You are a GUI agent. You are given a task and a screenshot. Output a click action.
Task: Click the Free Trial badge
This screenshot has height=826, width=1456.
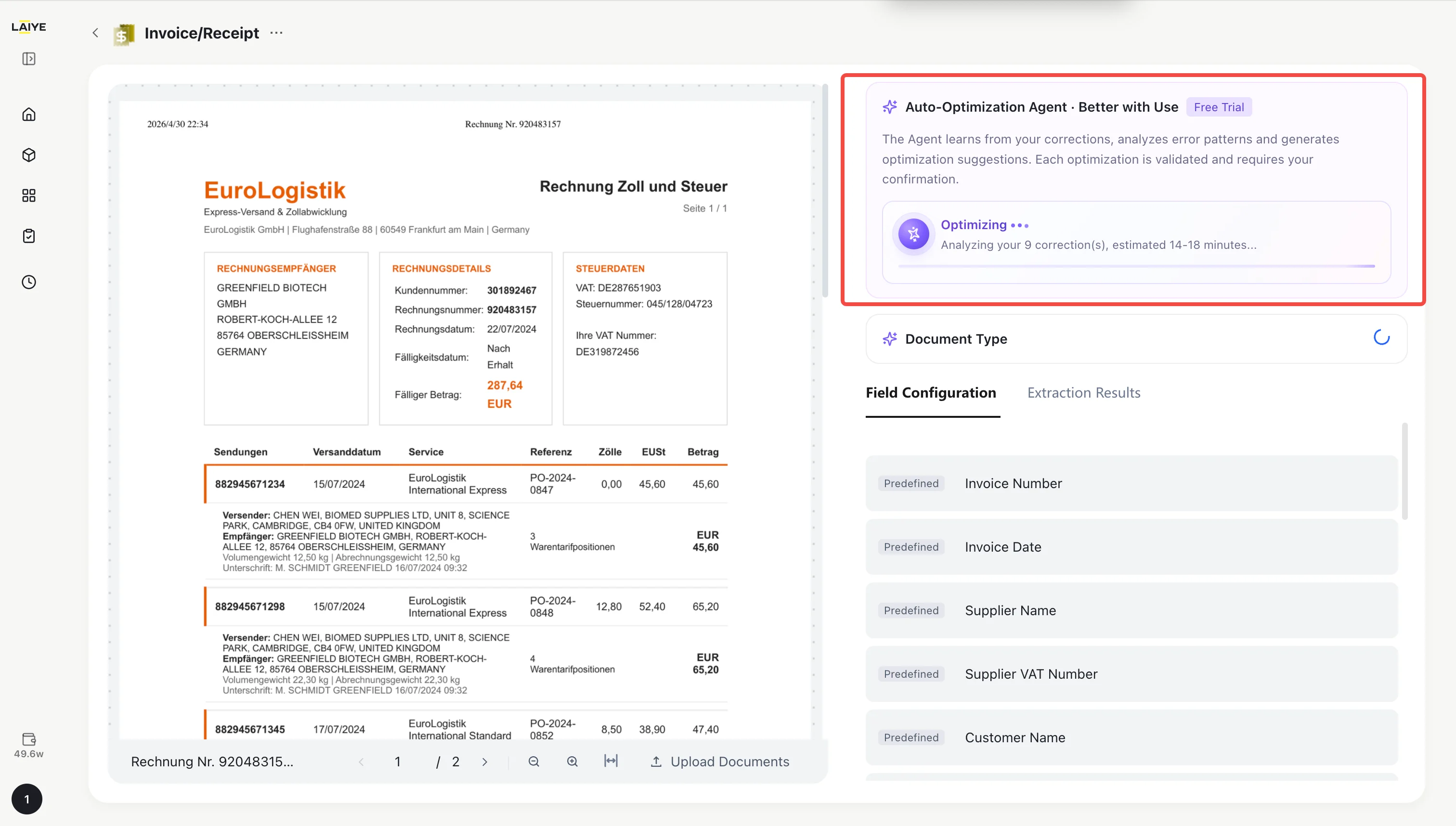point(1219,107)
